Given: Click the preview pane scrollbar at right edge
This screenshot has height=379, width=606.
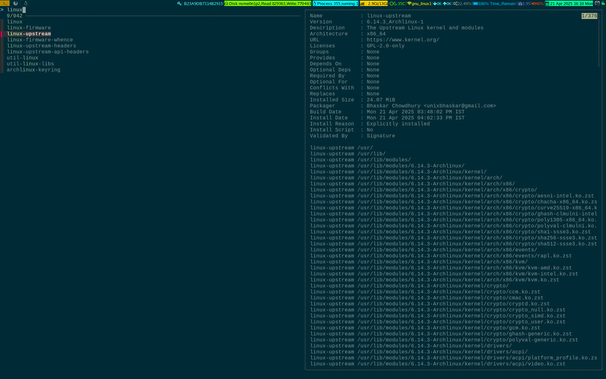Looking at the screenshot, I should pos(599,40).
